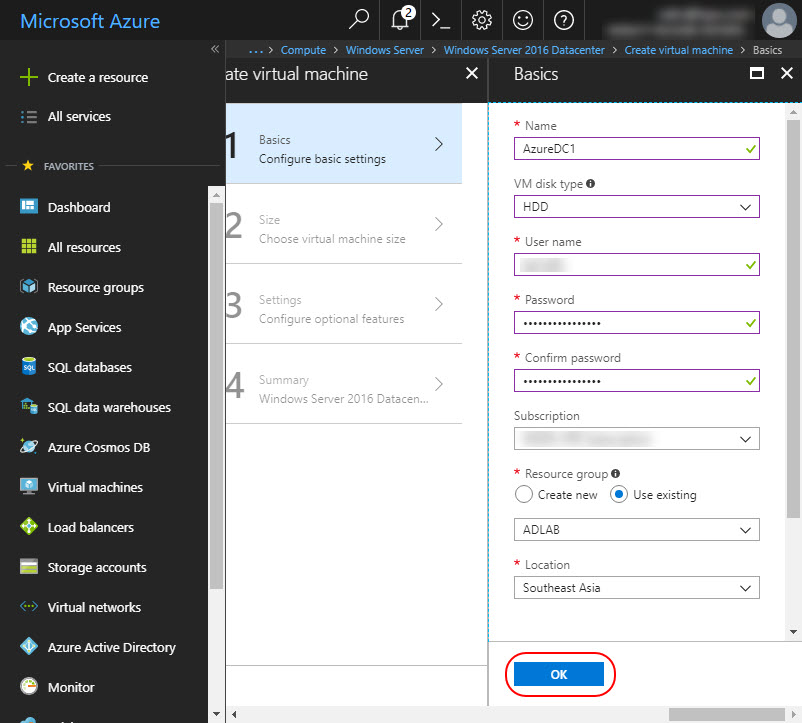Go to Windows Server 2016 Datacenter breadcrumb
This screenshot has width=802, height=723.
tap(524, 50)
